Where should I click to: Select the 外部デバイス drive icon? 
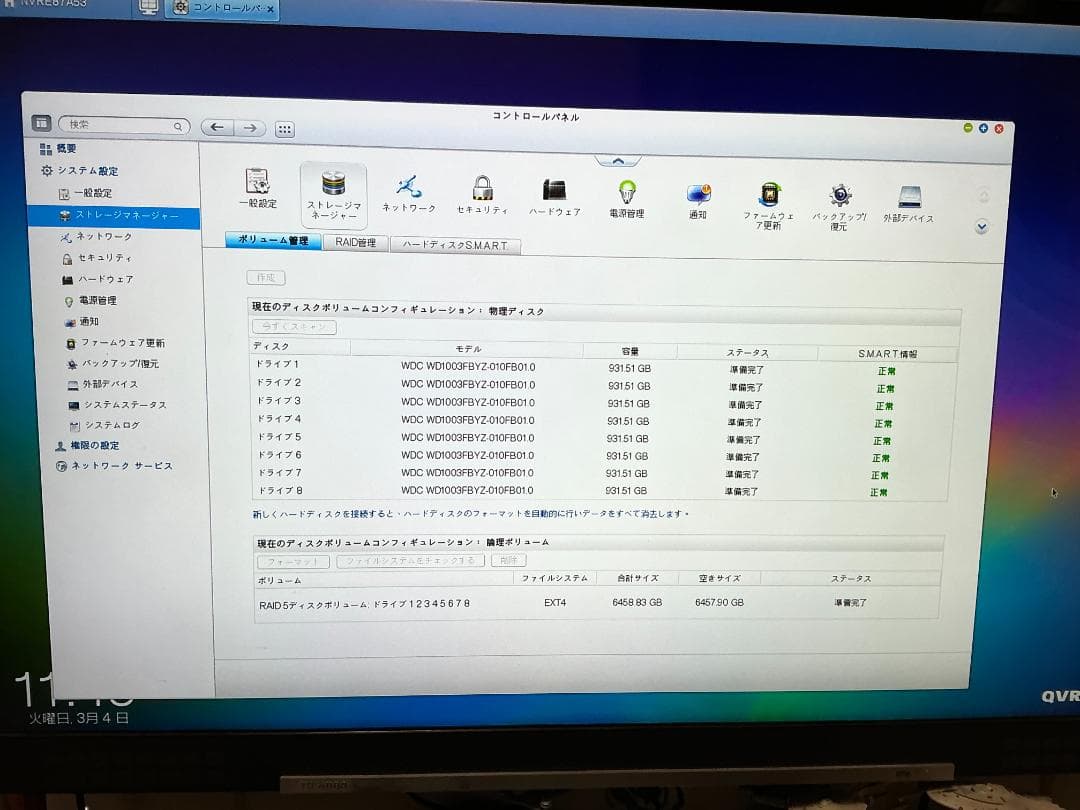[910, 192]
